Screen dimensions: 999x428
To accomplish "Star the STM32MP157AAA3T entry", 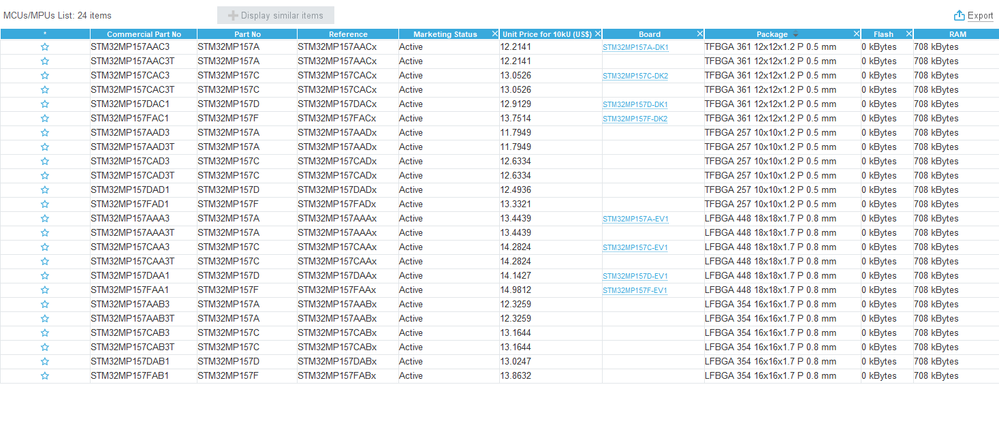I will (45, 233).
